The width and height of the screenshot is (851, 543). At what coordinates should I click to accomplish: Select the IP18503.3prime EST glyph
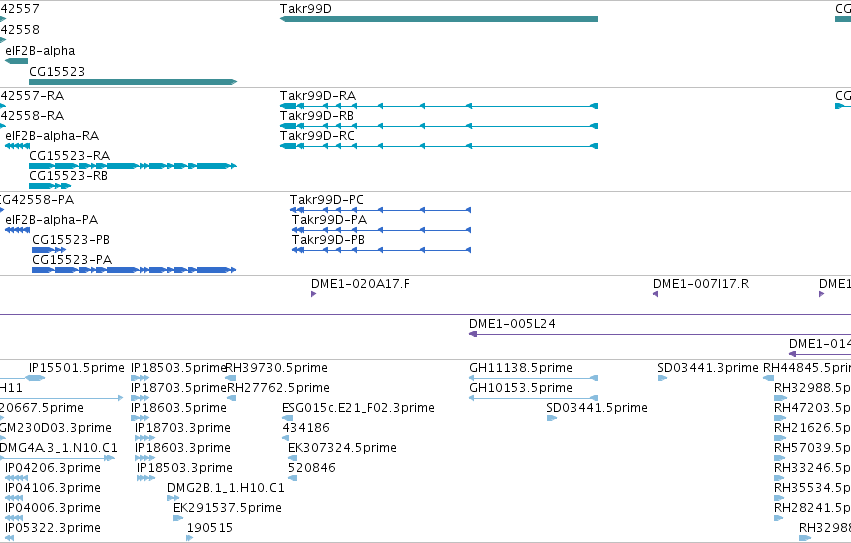tap(146, 478)
